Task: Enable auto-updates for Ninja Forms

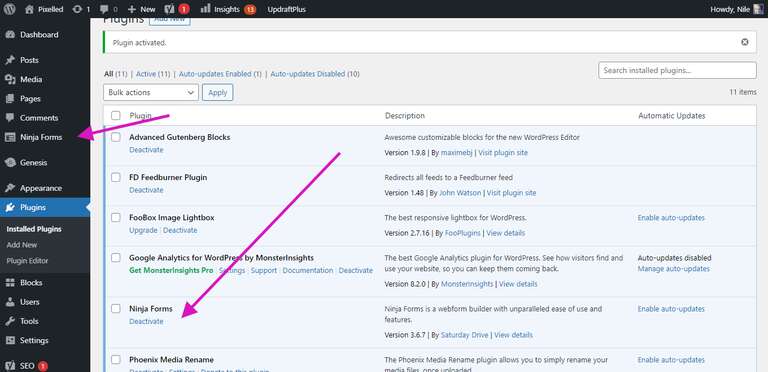Action: pos(671,309)
